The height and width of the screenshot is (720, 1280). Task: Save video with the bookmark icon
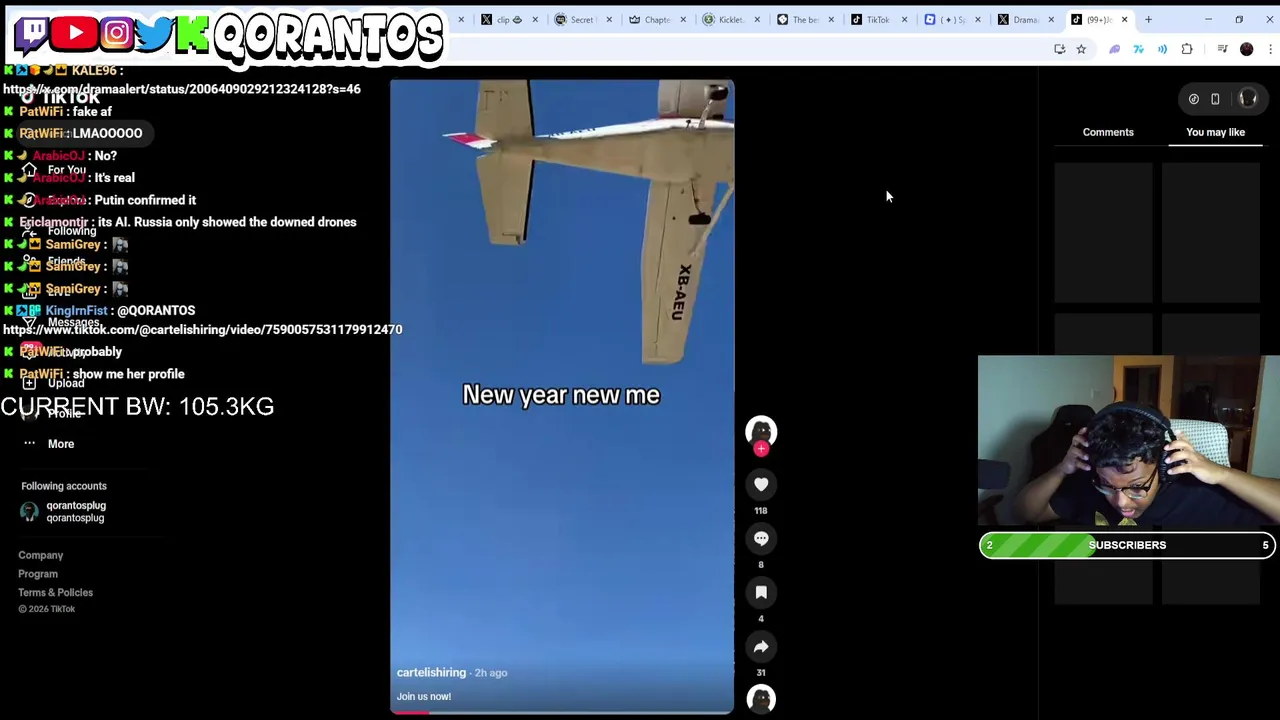point(761,592)
